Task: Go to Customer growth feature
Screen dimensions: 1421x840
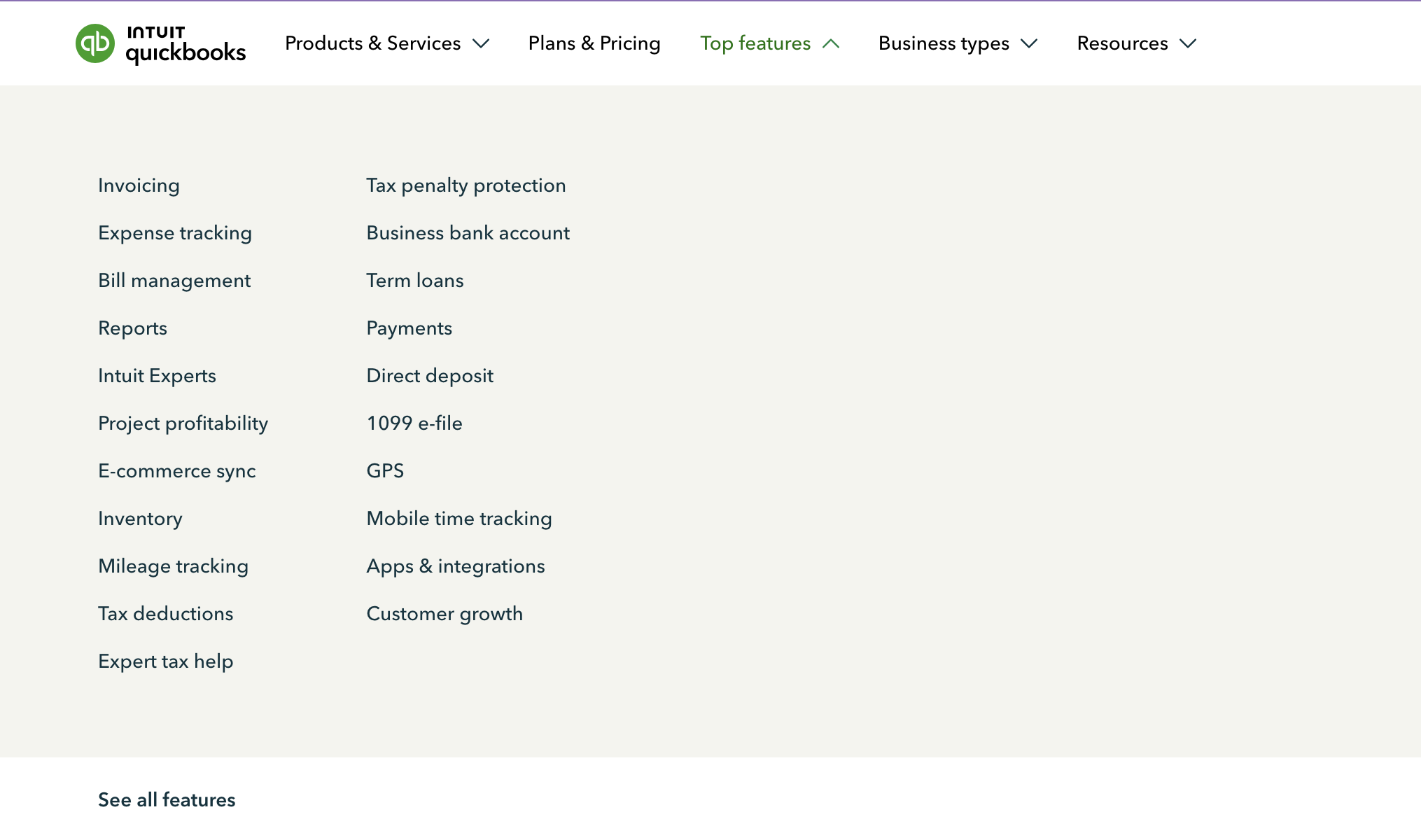Action: (444, 614)
